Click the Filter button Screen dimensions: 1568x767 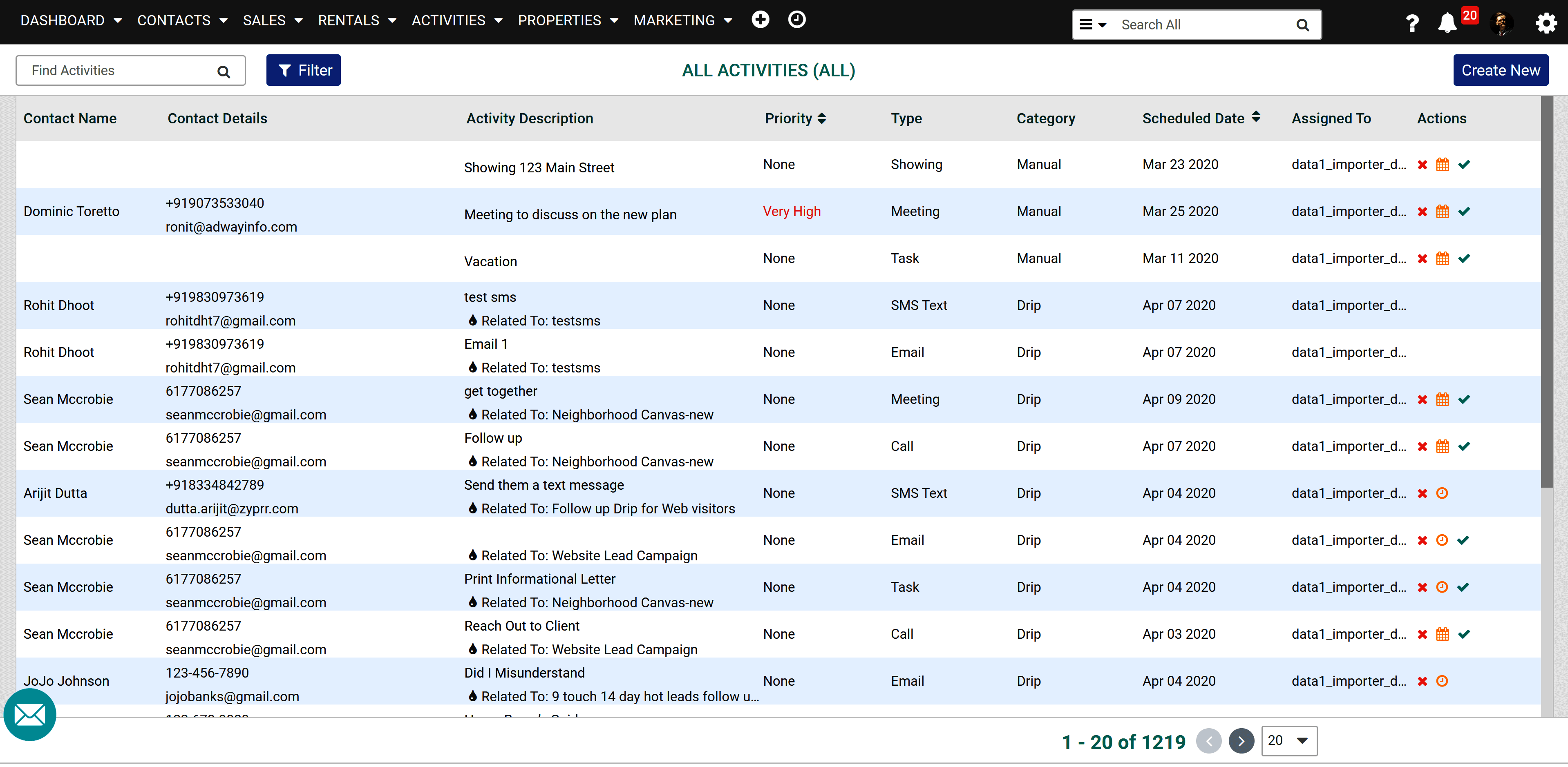pos(303,70)
